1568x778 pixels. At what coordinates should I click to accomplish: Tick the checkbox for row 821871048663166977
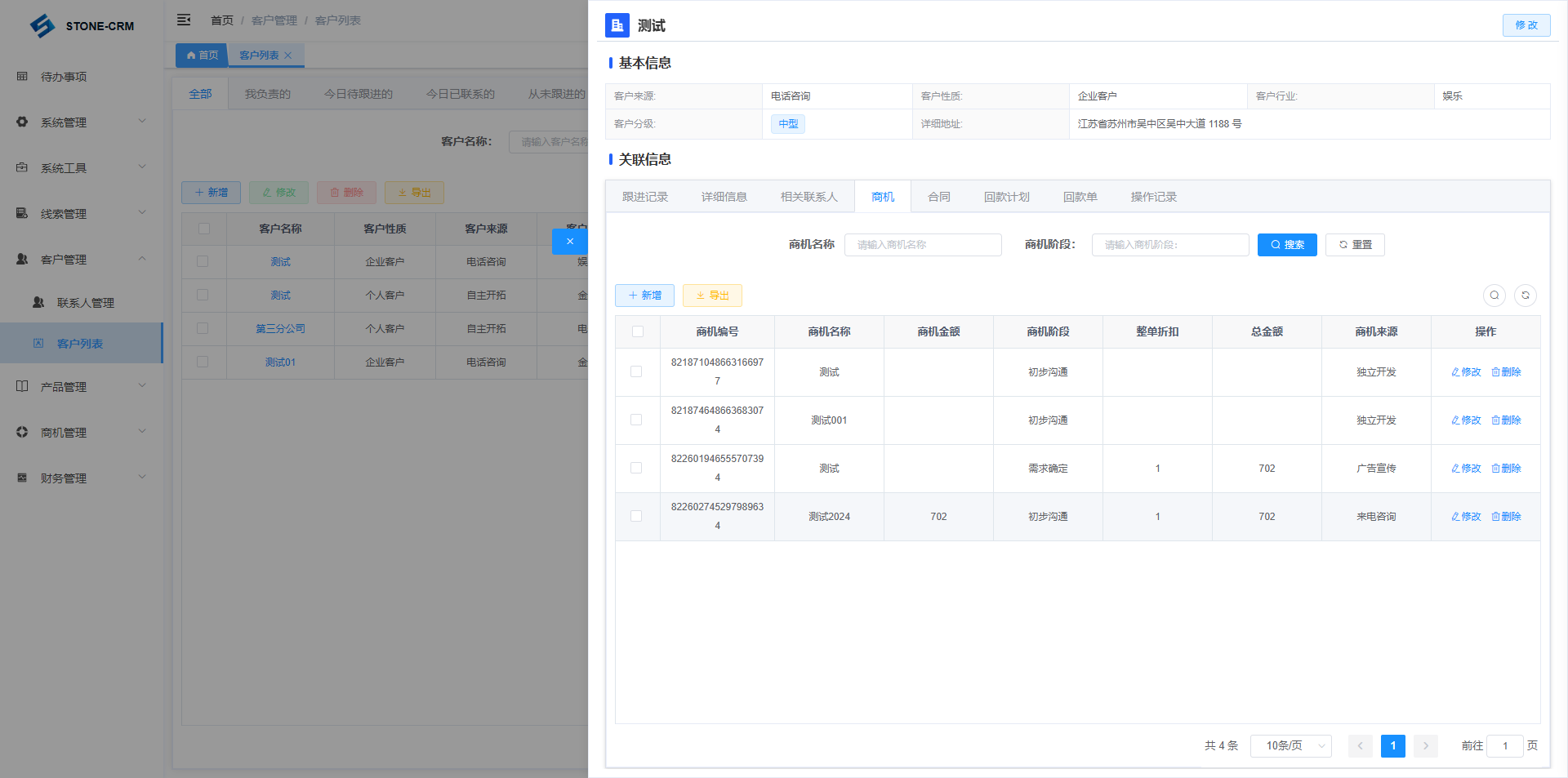tap(636, 371)
